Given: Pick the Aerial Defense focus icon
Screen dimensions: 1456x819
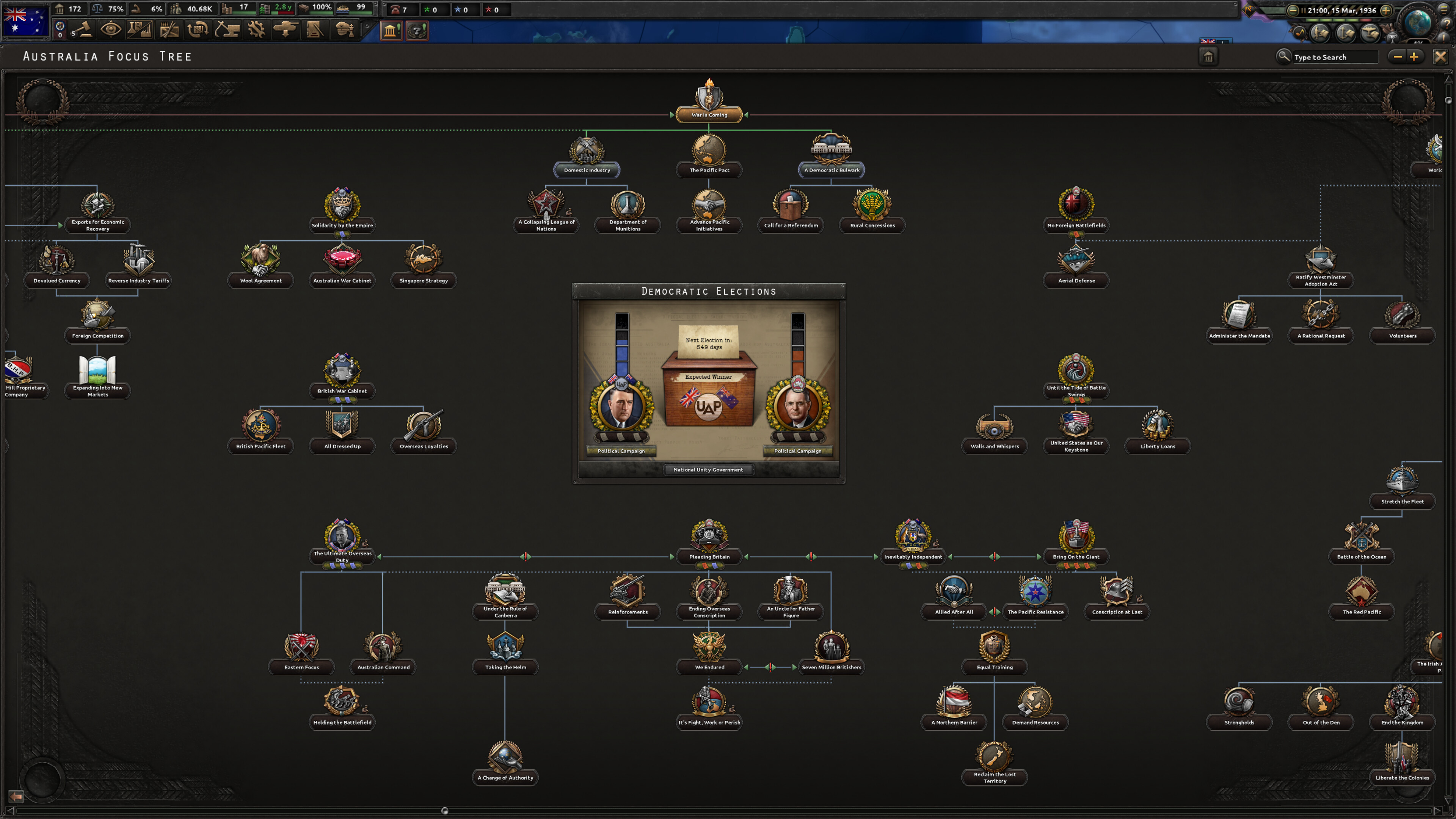Looking at the screenshot, I should pos(1076,259).
